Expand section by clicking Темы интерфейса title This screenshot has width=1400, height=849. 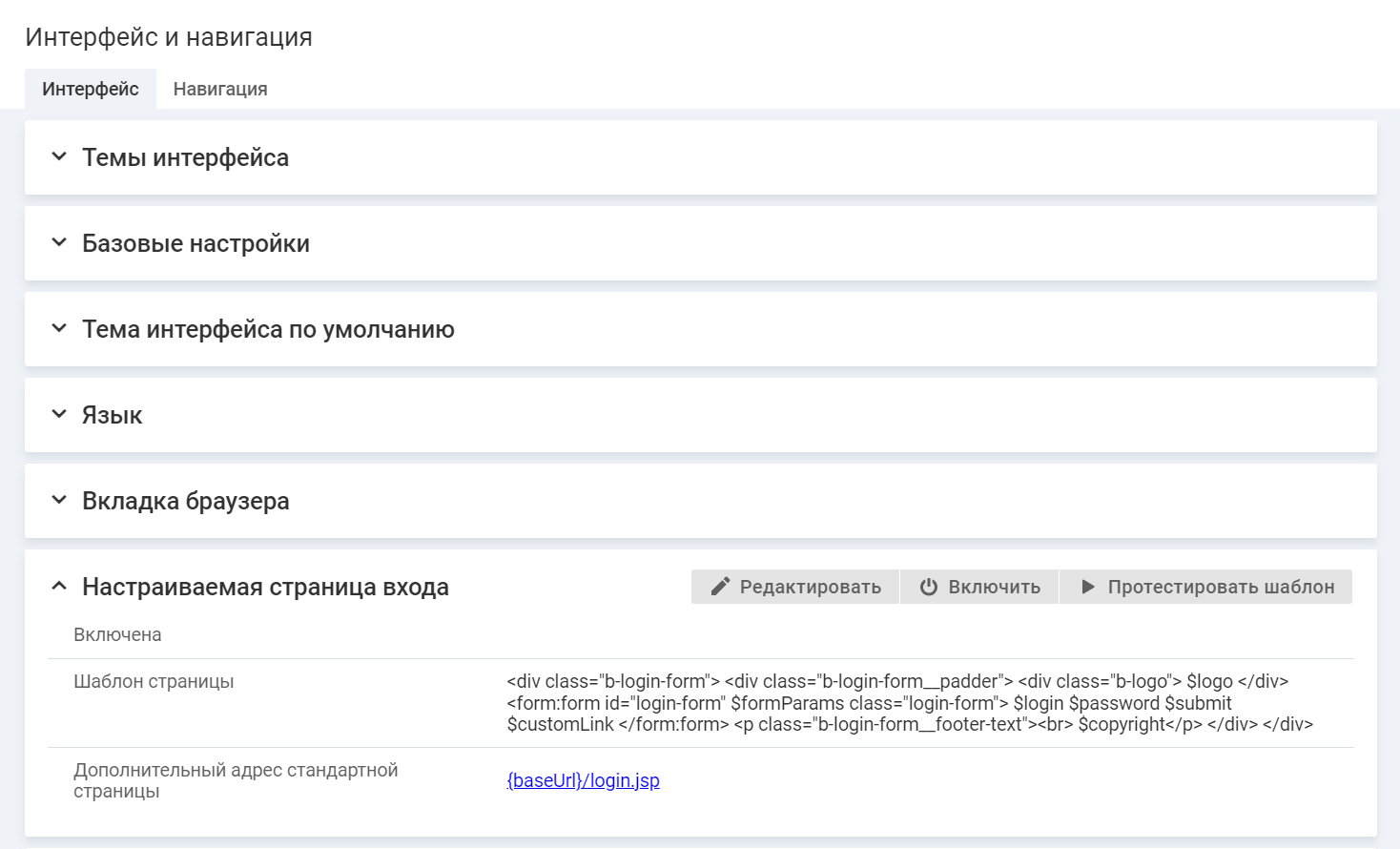185,157
